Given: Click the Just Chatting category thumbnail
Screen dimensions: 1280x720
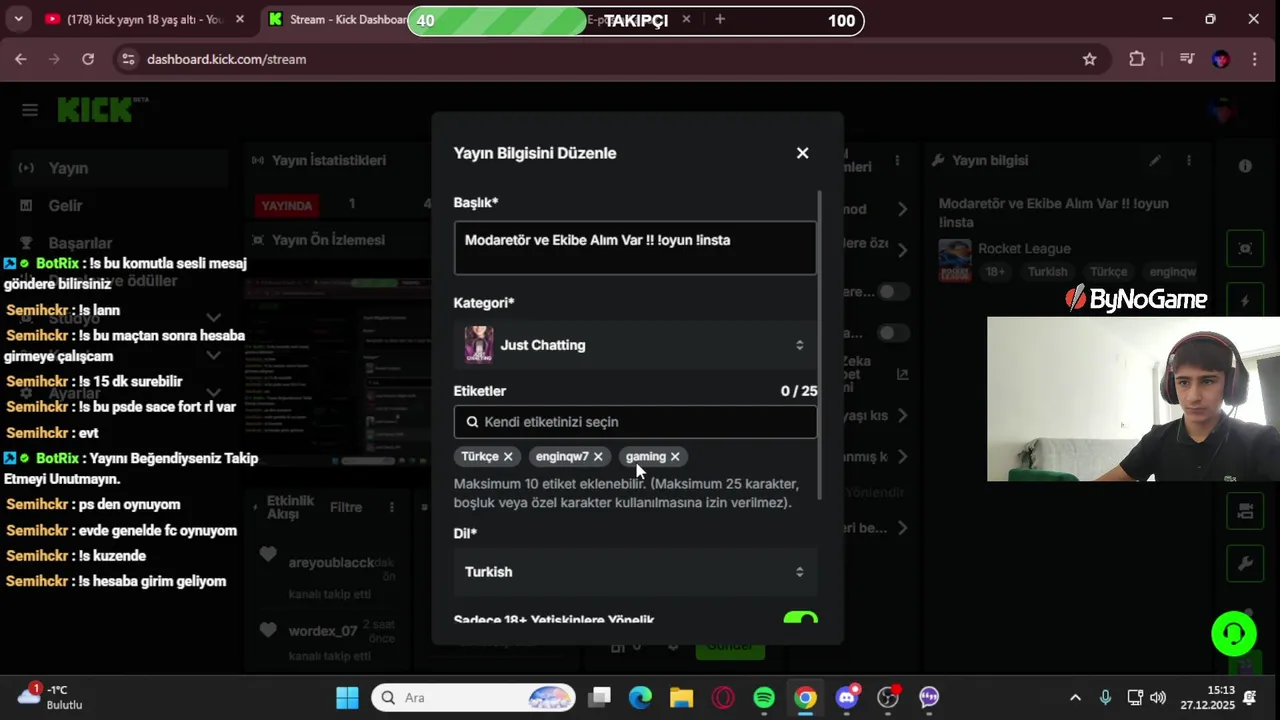Looking at the screenshot, I should pos(479,345).
